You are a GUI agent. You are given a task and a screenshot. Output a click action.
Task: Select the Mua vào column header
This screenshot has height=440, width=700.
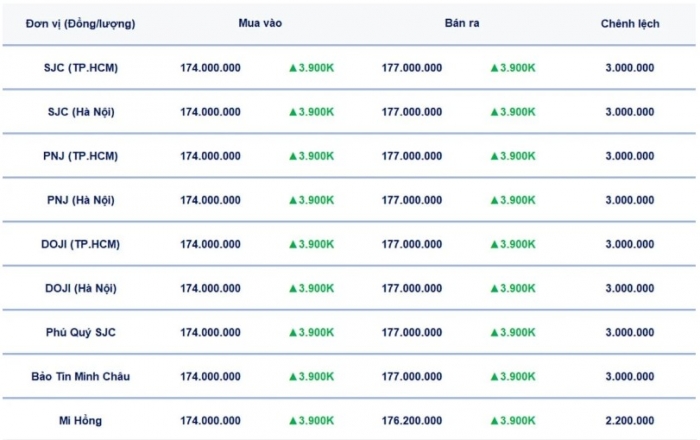point(260,23)
